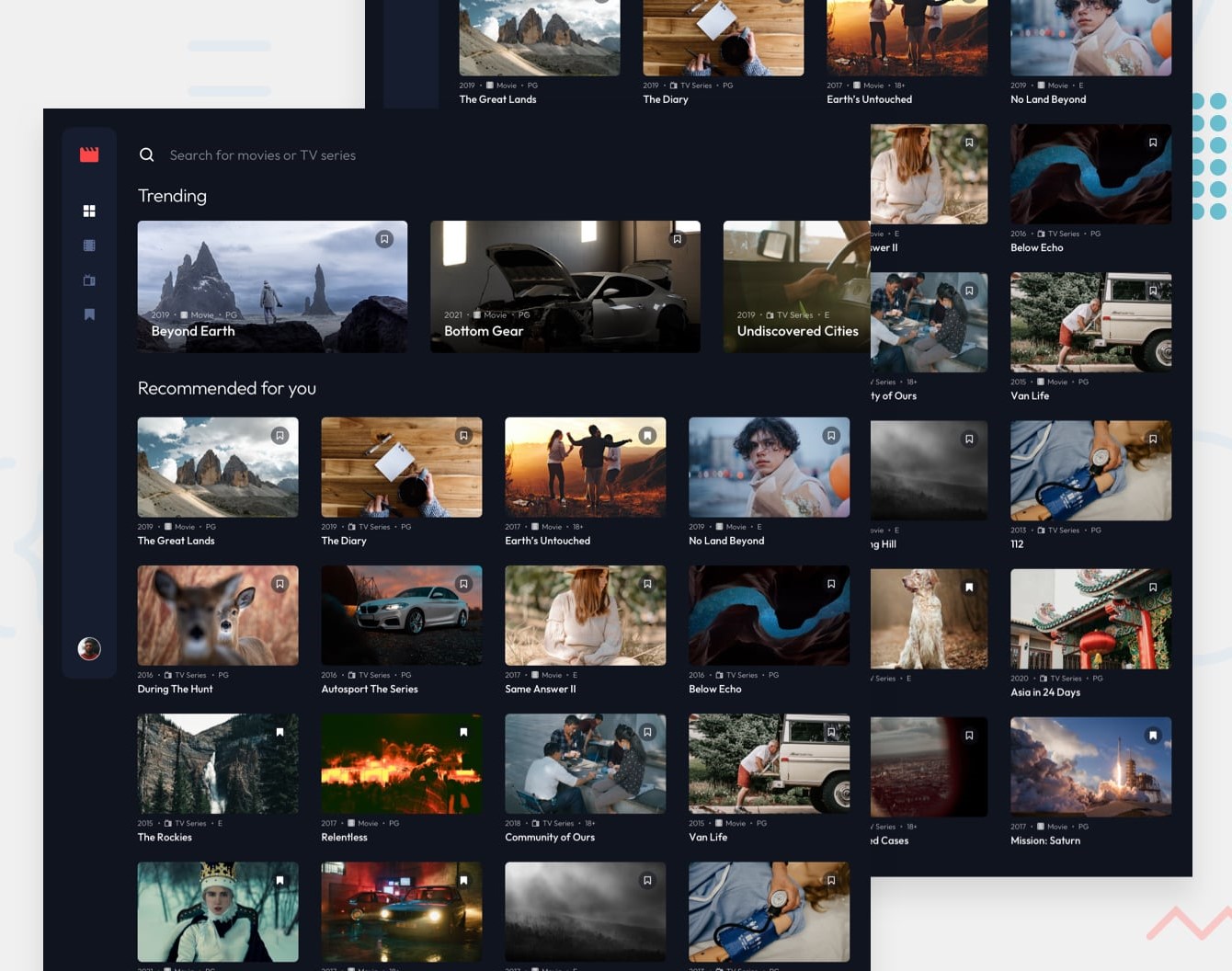The image size is (1232, 971).
Task: Remove bookmark from The Rockies
Action: pyautogui.click(x=279, y=732)
